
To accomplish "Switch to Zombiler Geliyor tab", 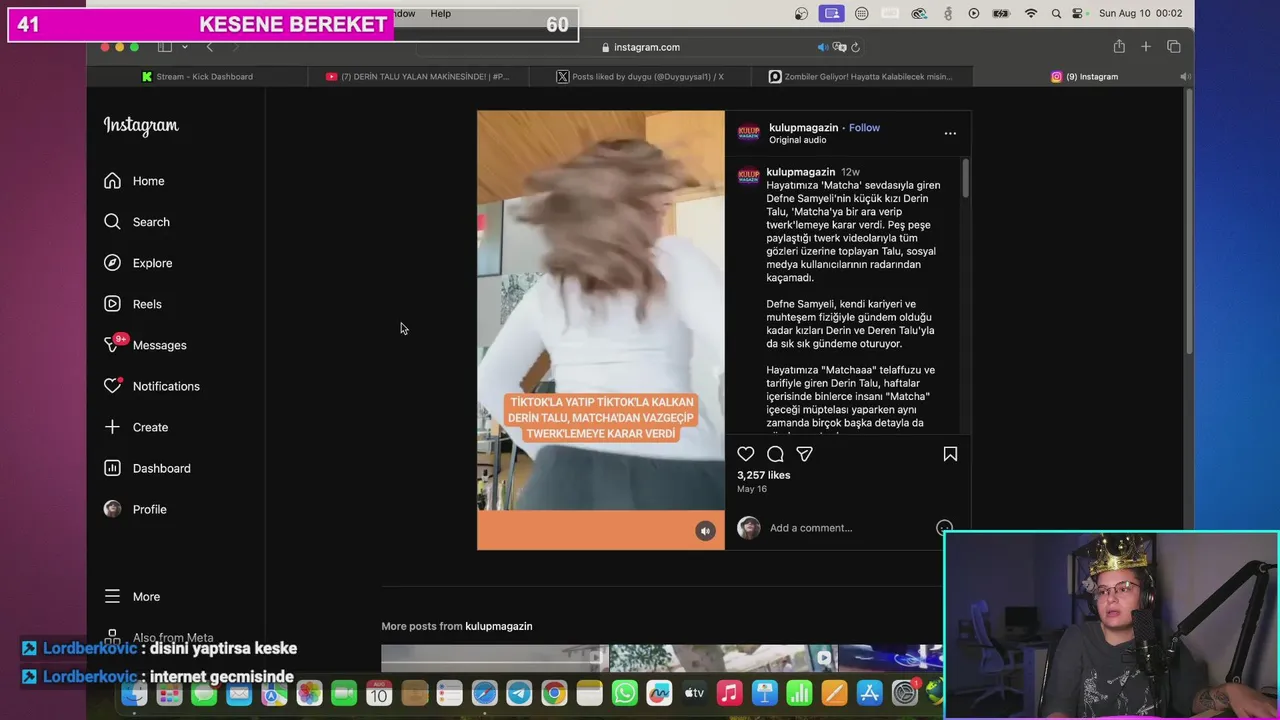I will point(860,76).
